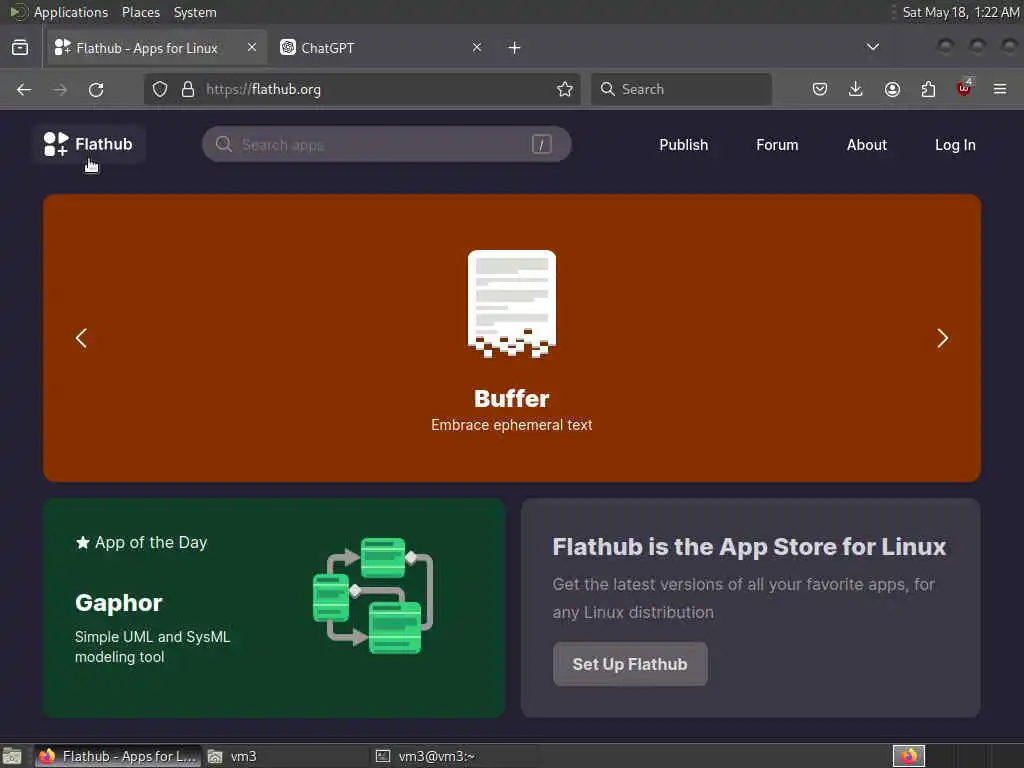The width and height of the screenshot is (1024, 768).
Task: Close the Flathub tab
Action: tap(252, 47)
